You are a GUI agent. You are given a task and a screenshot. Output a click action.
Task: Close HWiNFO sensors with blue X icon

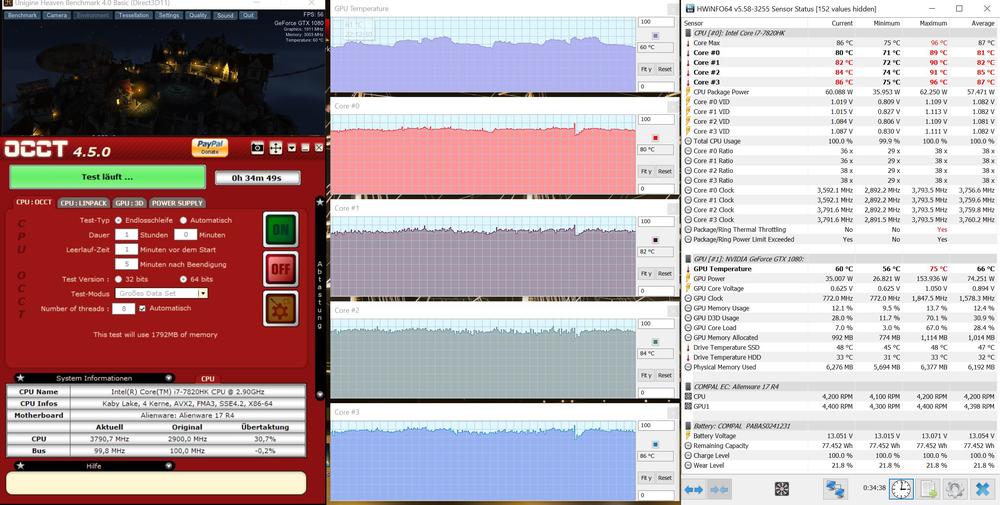[982, 489]
